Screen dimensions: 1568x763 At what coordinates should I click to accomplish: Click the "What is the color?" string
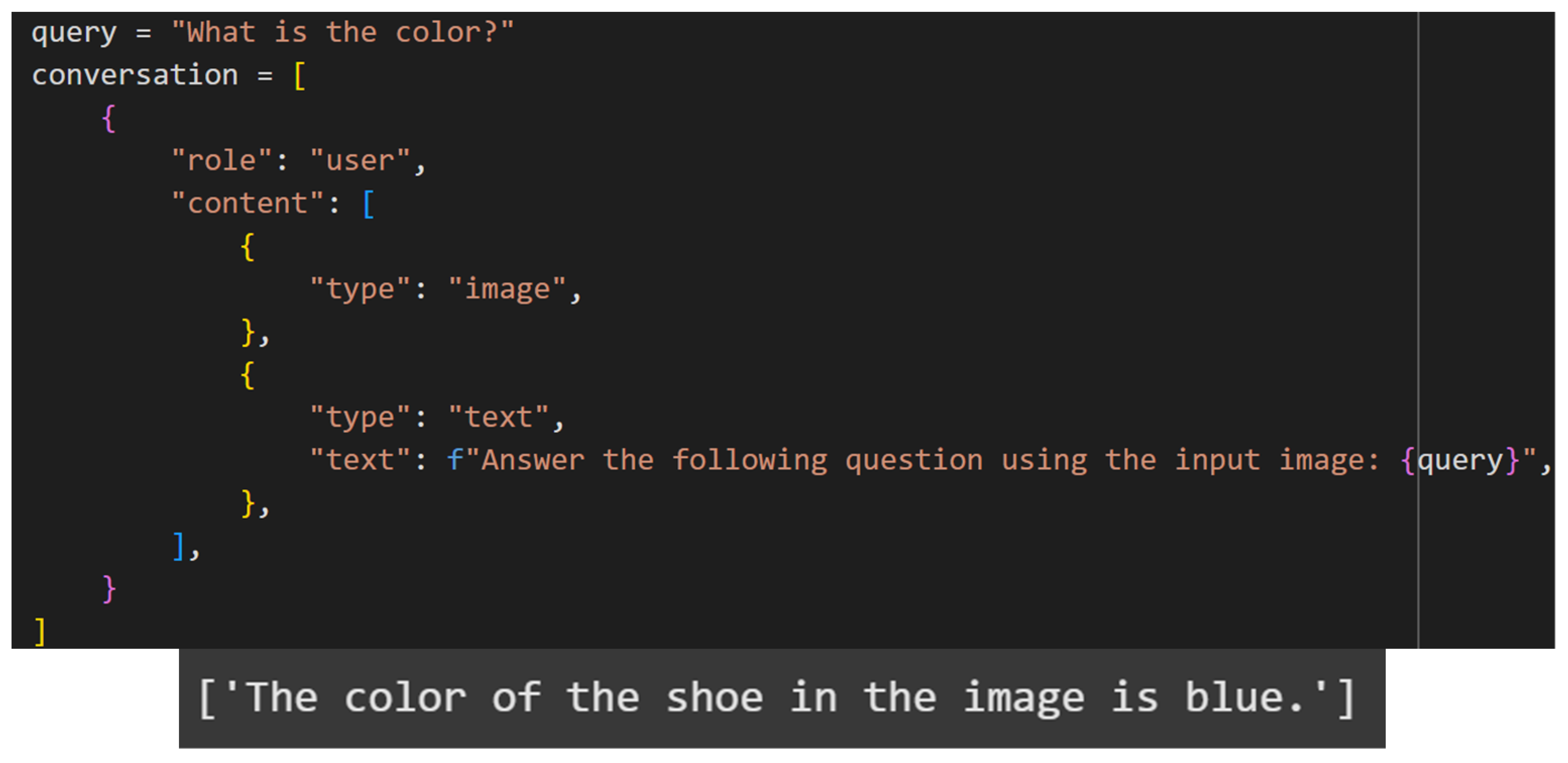pos(343,33)
